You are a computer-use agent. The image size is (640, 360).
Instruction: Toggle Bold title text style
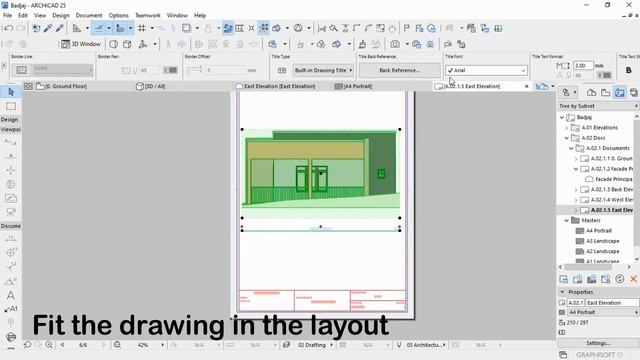(x=629, y=70)
